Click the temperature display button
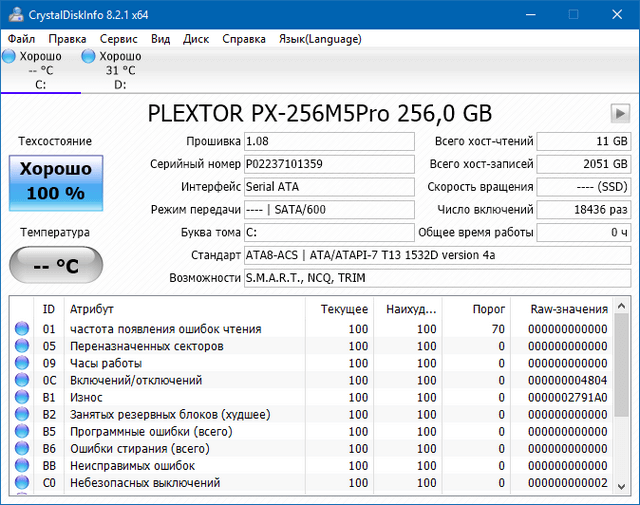 coord(55,266)
